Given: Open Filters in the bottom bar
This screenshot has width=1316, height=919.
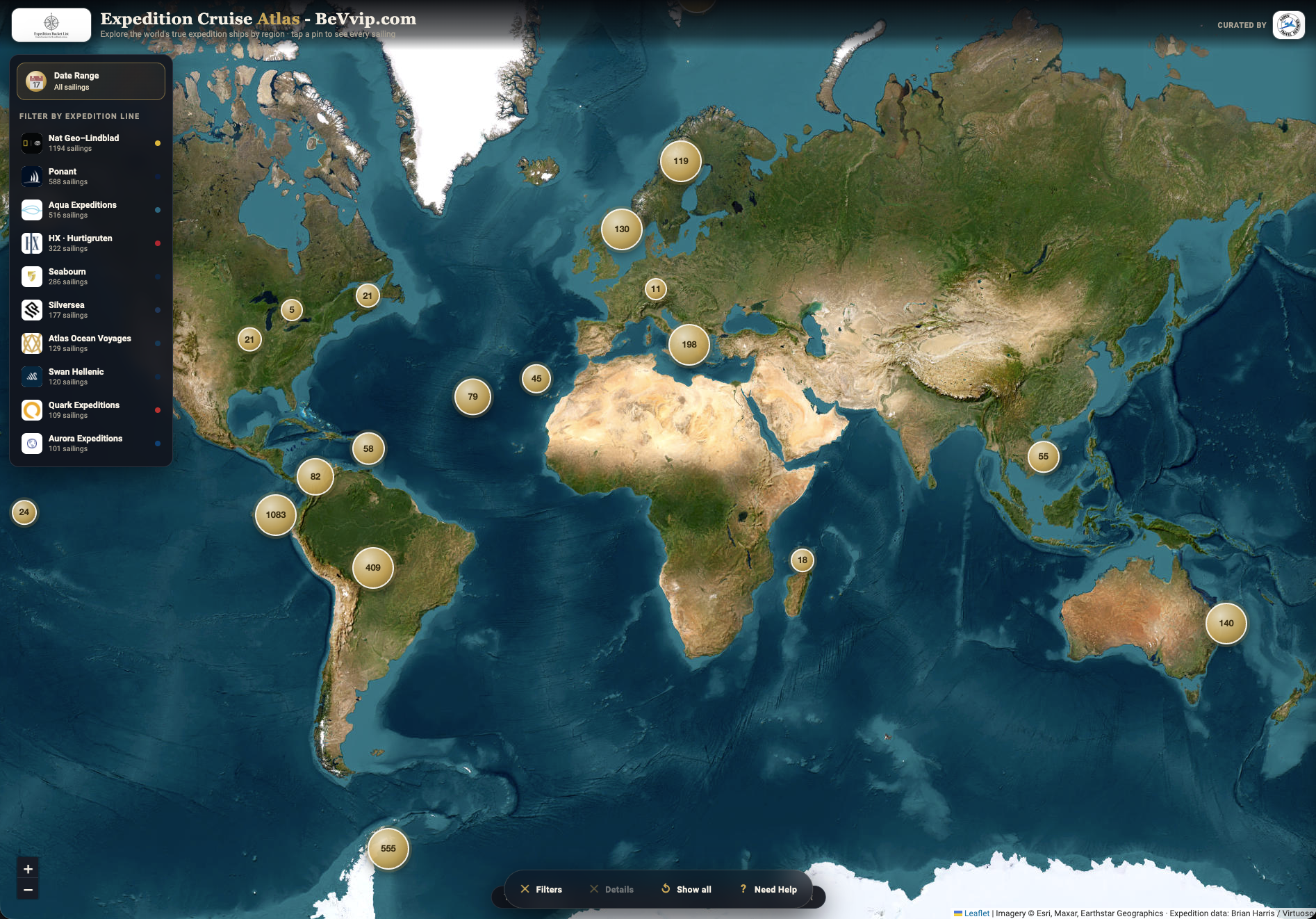Looking at the screenshot, I should click(541, 889).
